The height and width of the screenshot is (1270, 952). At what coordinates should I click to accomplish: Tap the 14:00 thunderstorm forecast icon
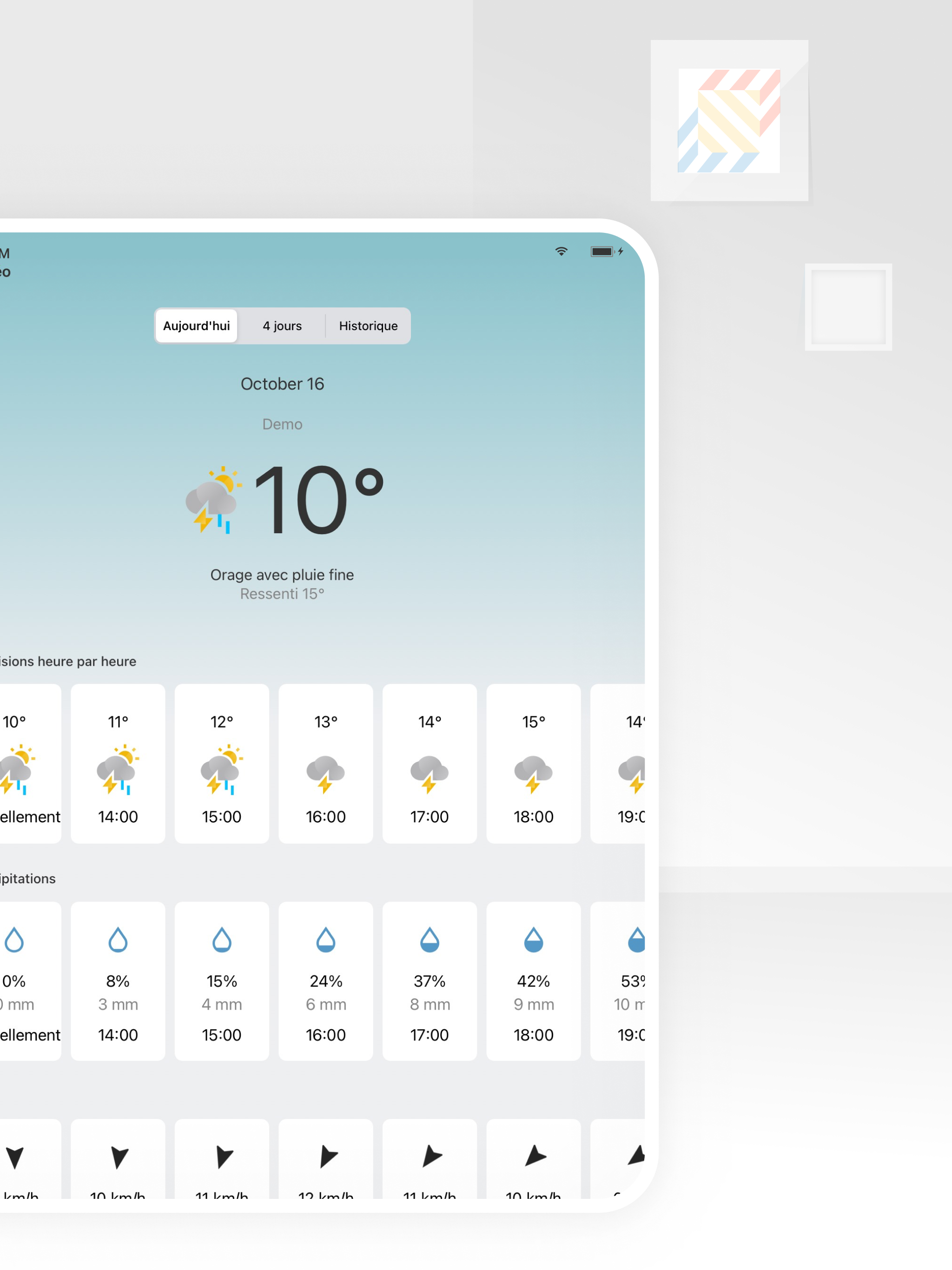tap(118, 770)
